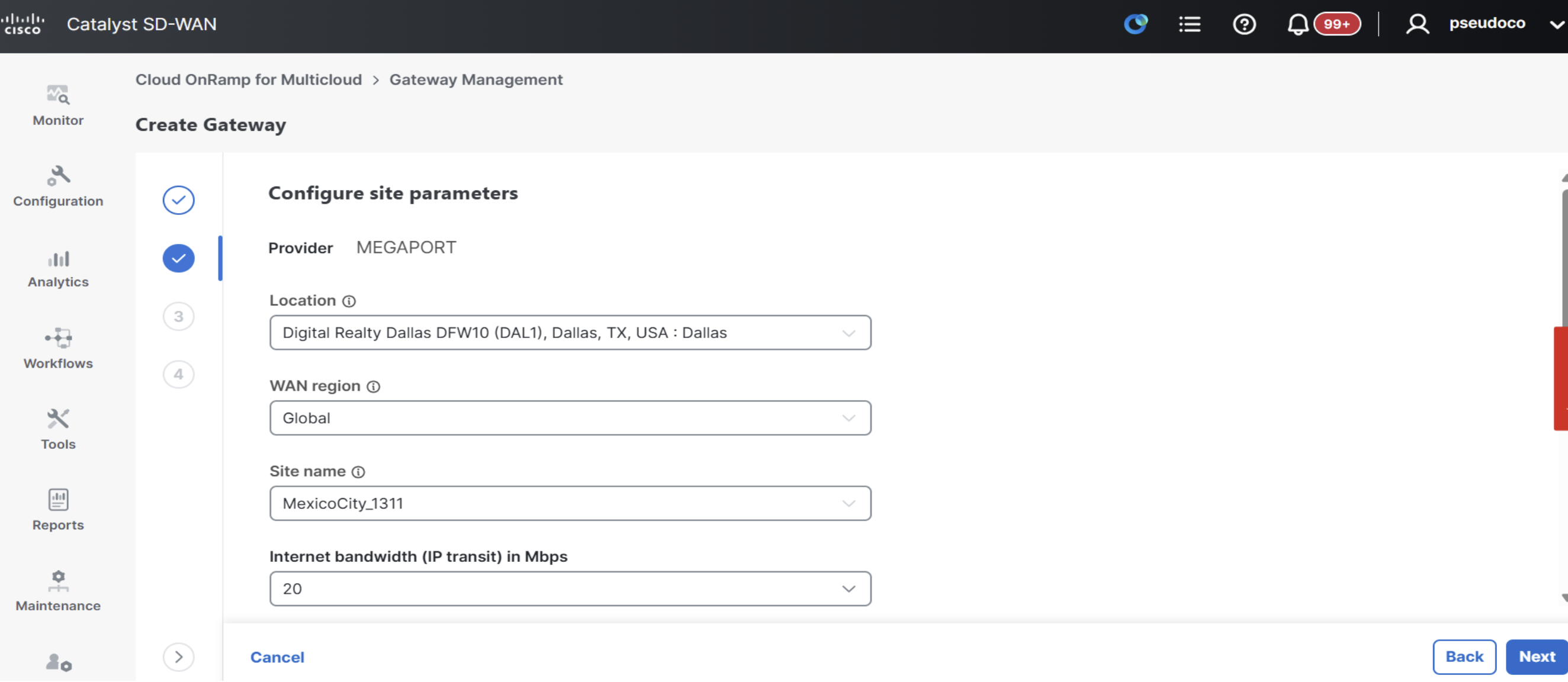Click the Configure site parameters heading
Screen dimensions: 1568x682
point(393,194)
